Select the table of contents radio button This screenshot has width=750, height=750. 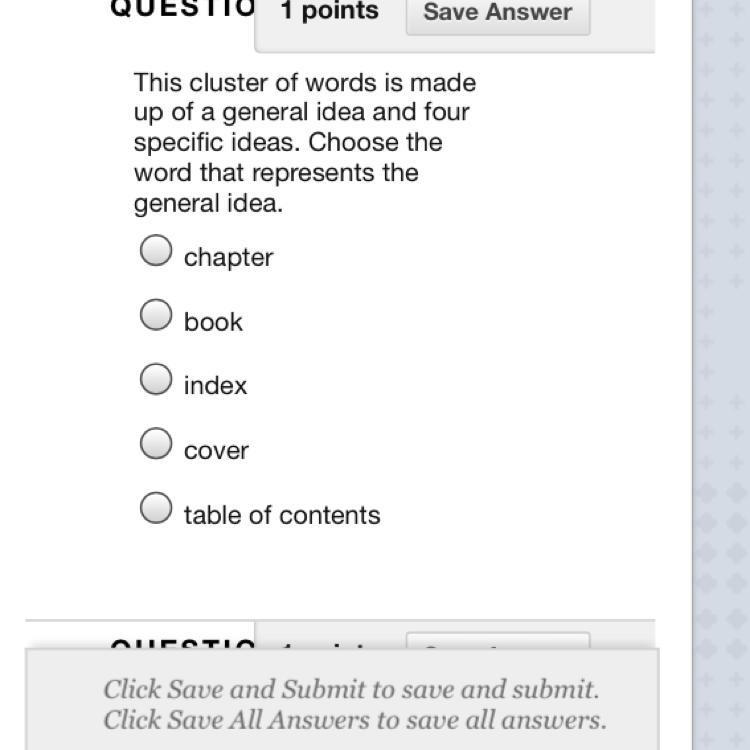click(x=156, y=509)
